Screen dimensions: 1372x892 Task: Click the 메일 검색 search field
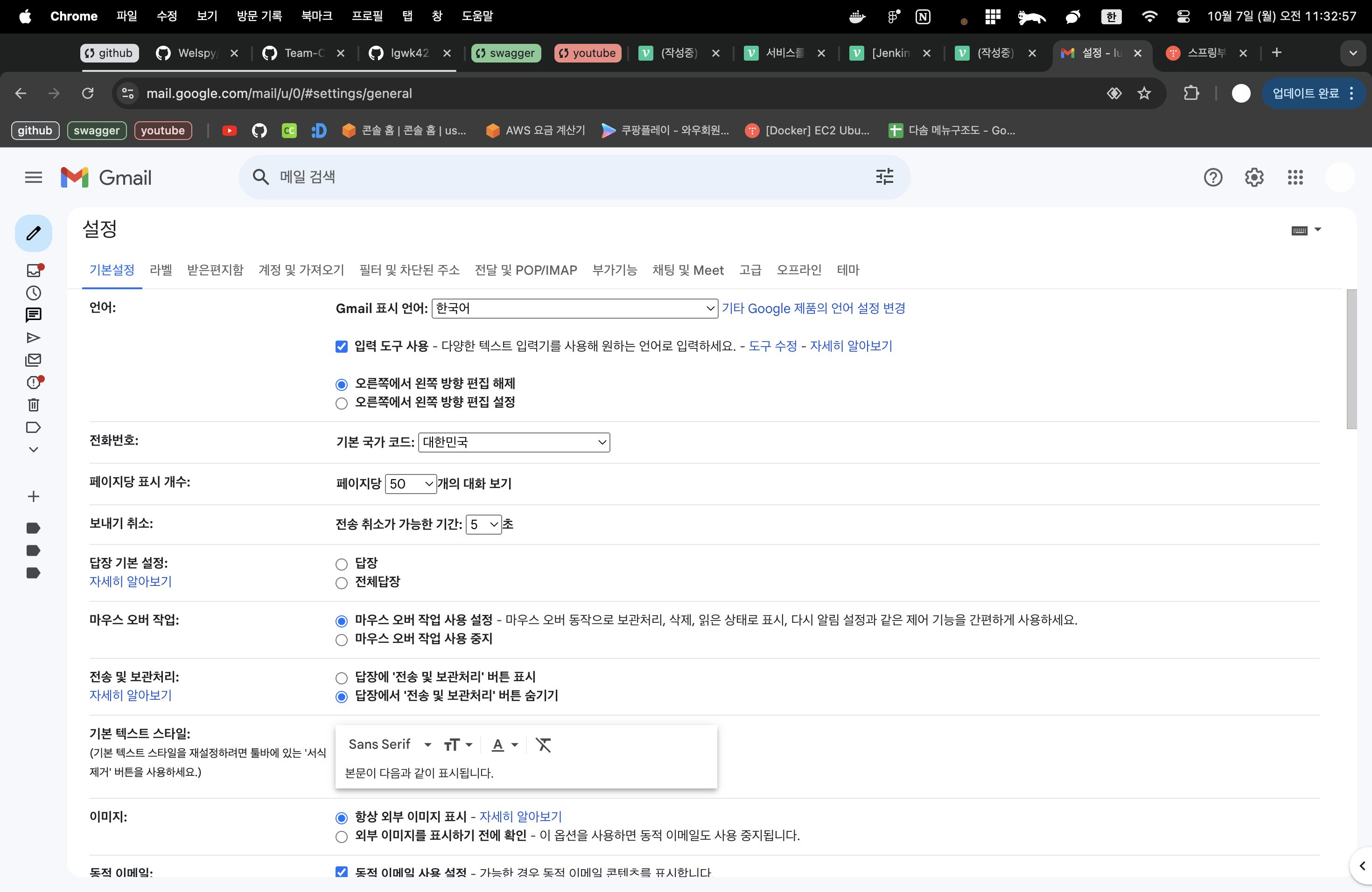(x=565, y=177)
